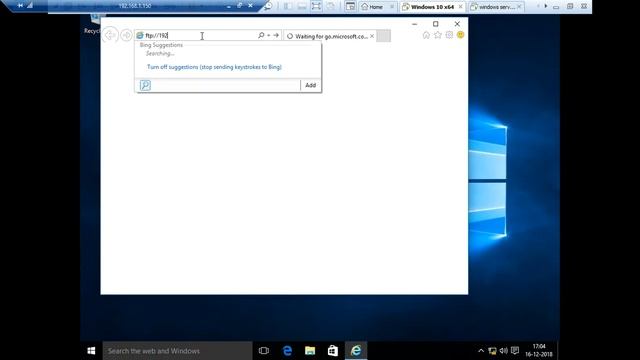The image size is (640, 360).
Task: Click the Go arrow in the address bar
Action: pyautogui.click(x=276, y=36)
